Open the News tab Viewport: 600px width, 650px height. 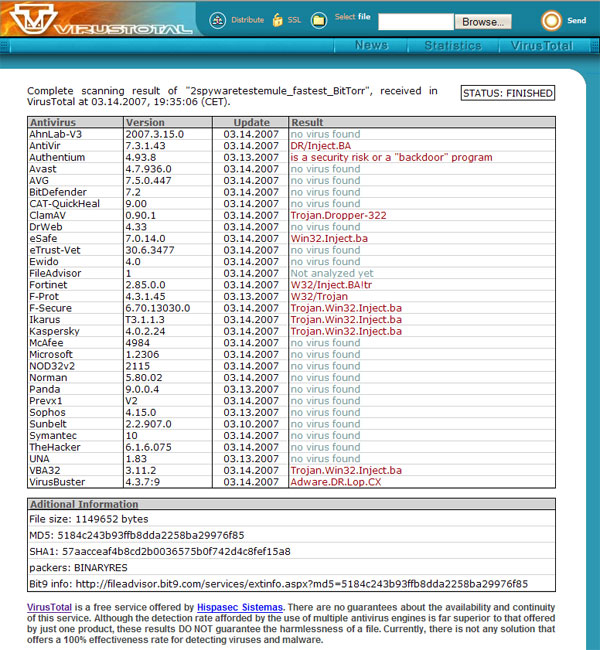point(372,45)
